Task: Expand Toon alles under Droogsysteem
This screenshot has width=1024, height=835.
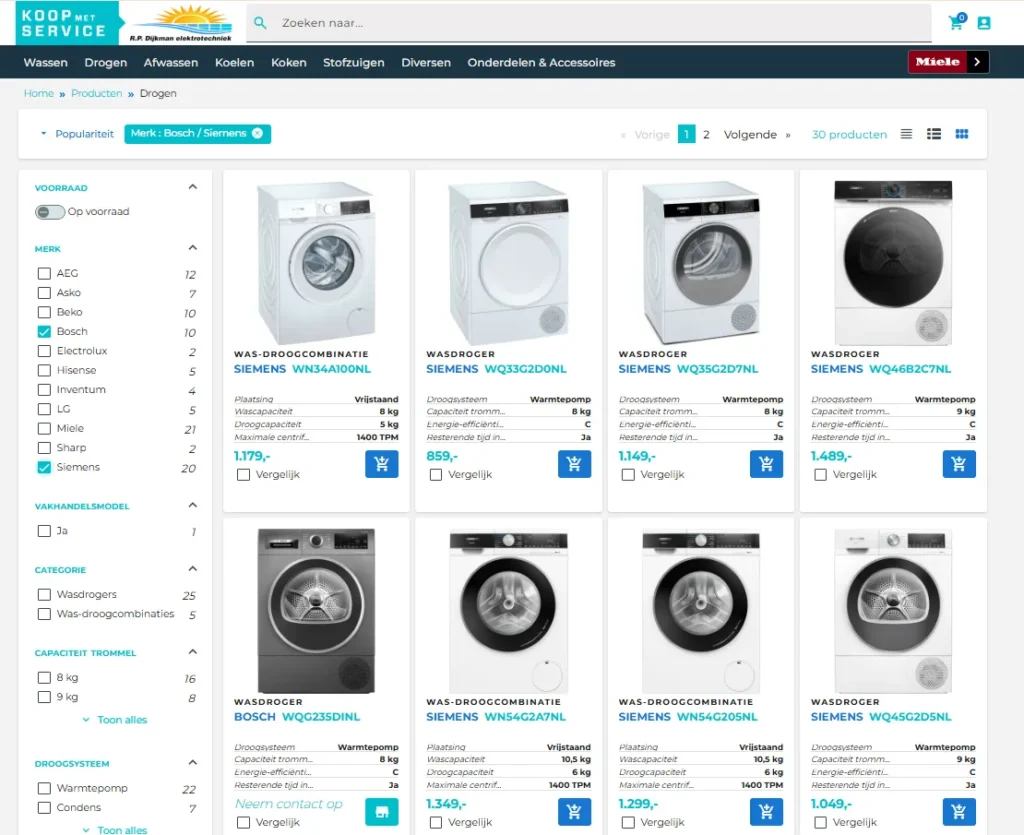Action: [x=115, y=830]
